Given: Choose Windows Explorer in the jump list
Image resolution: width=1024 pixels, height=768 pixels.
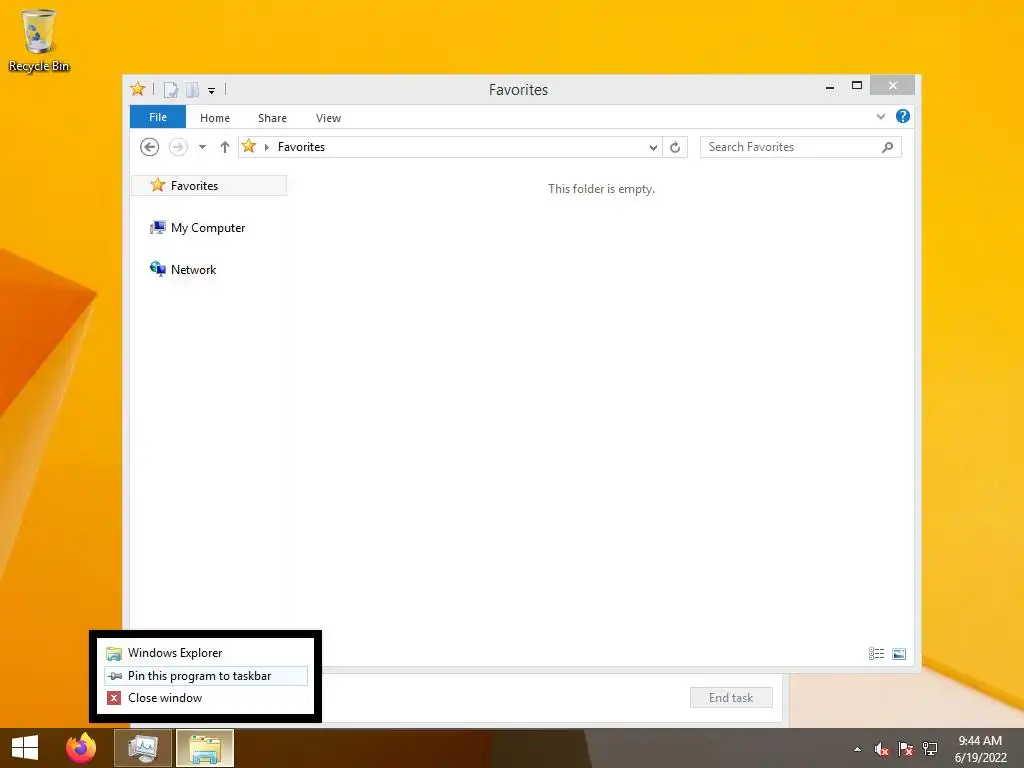Looking at the screenshot, I should point(206,652).
